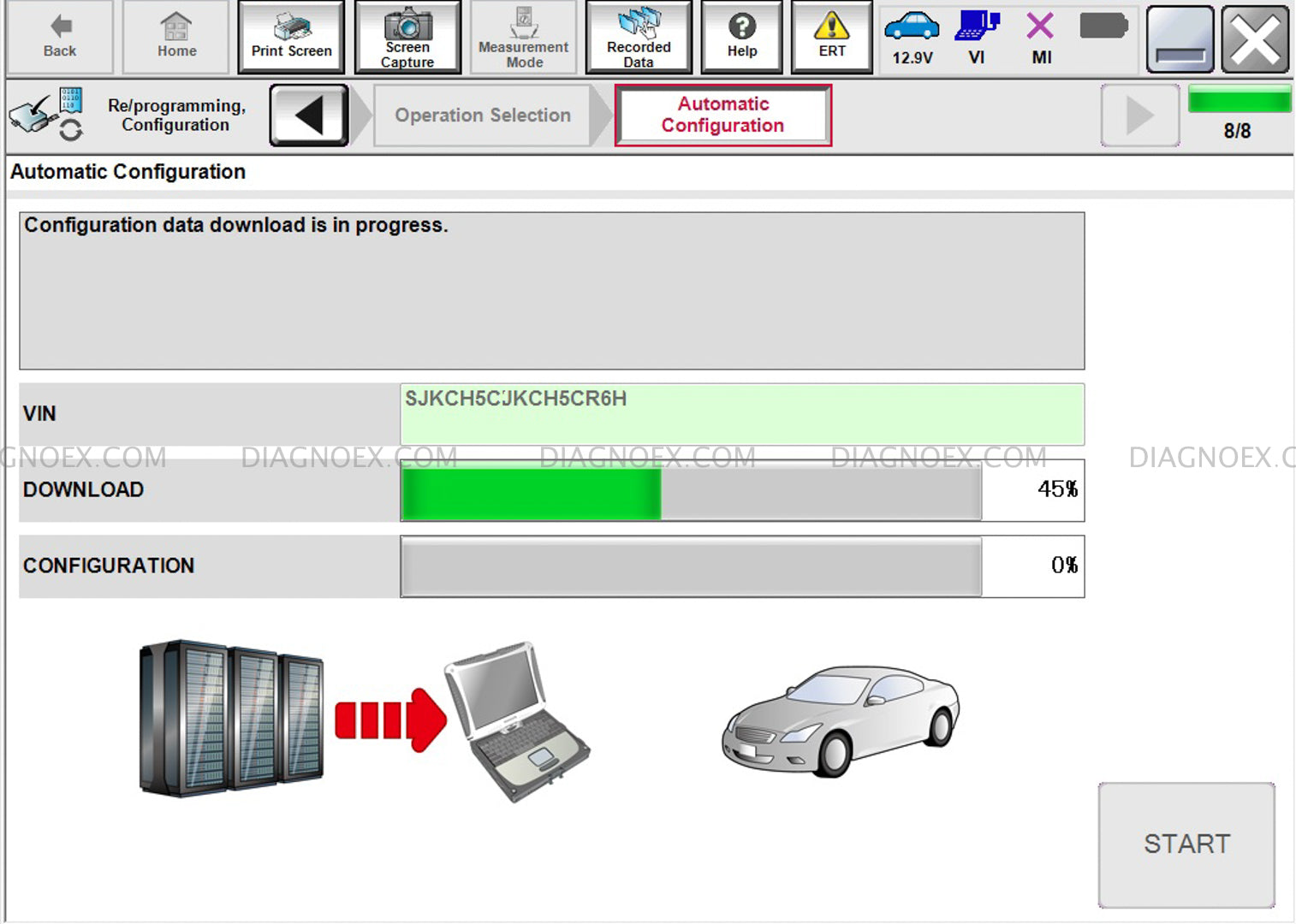
Task: Switch to the Operation Selection step
Action: click(482, 115)
